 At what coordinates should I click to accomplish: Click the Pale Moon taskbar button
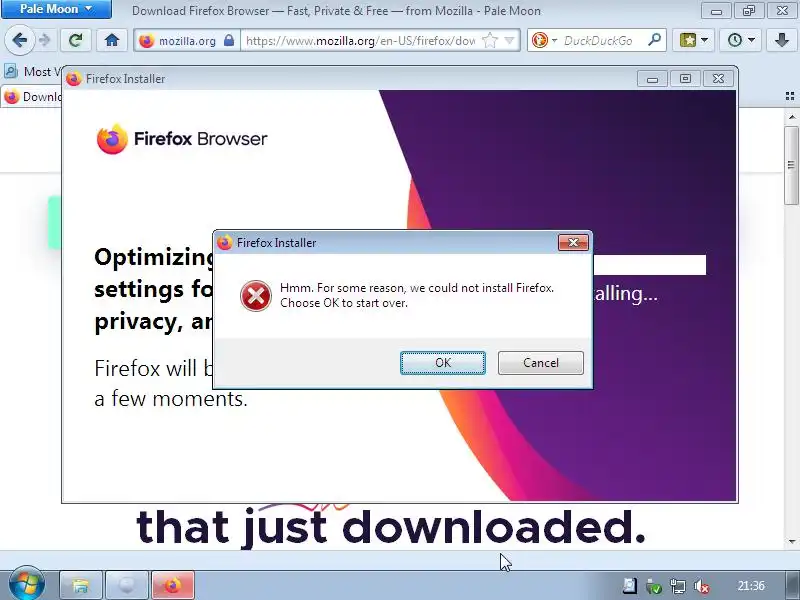pos(127,585)
